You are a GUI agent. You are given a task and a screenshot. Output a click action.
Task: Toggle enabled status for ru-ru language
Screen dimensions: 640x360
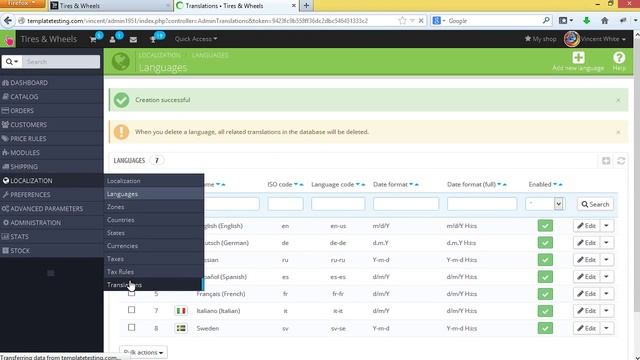[545, 260]
